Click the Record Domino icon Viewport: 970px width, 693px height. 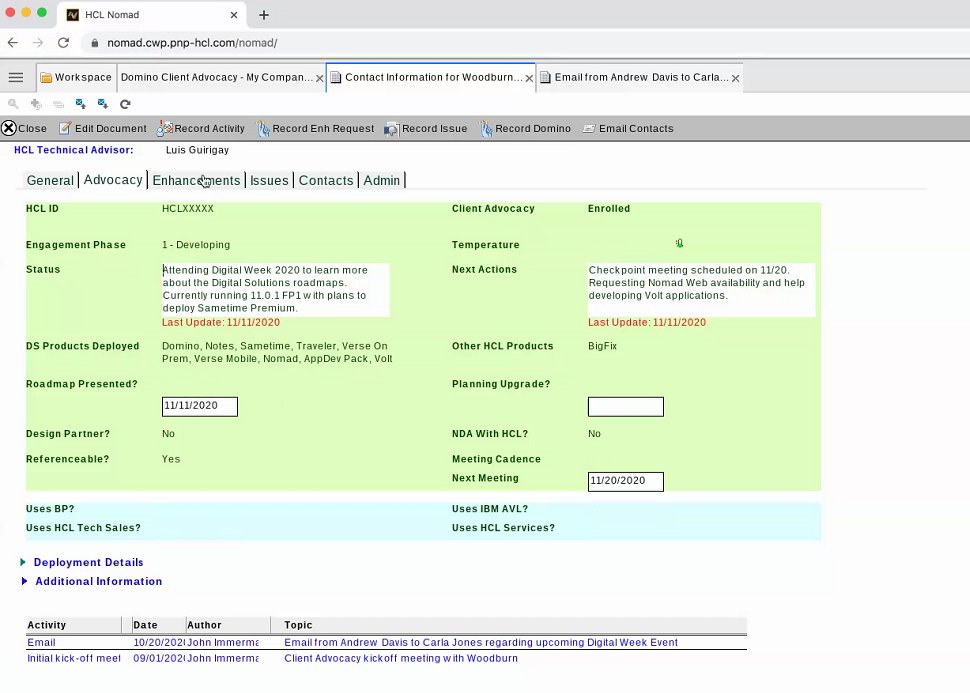pyautogui.click(x=486, y=128)
